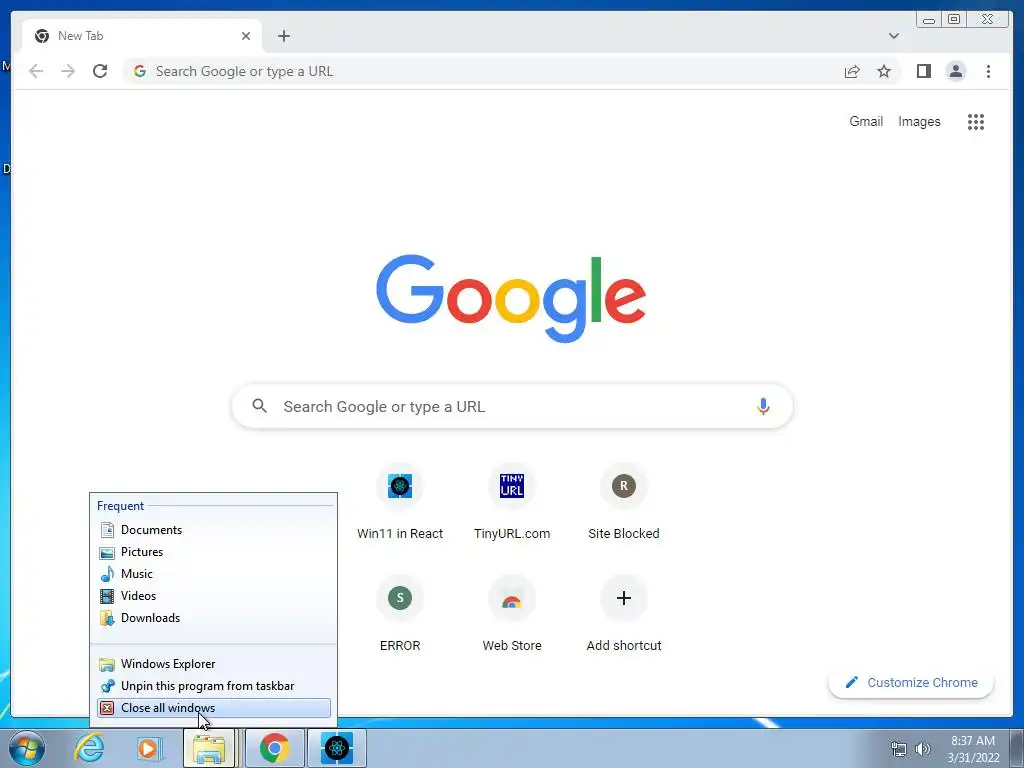The width and height of the screenshot is (1024, 768).
Task: Select the New Tab tab
Action: click(x=142, y=36)
